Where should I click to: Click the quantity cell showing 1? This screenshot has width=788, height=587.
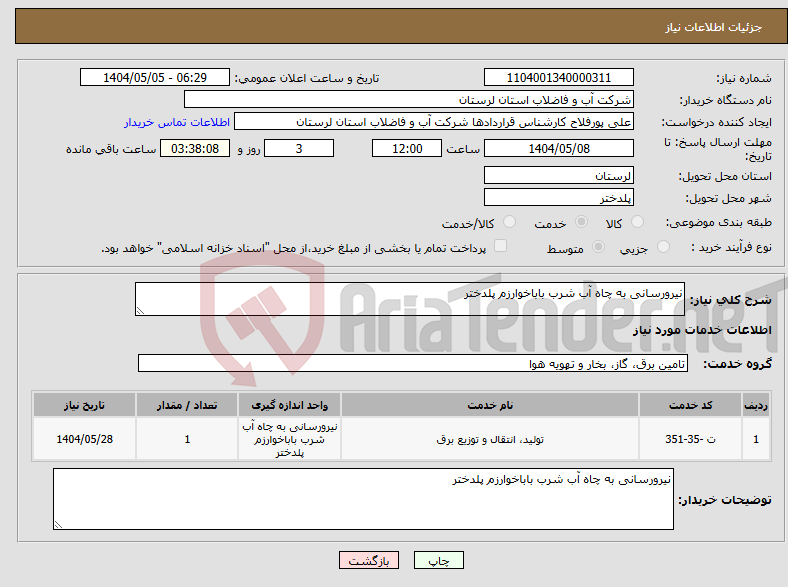click(187, 439)
